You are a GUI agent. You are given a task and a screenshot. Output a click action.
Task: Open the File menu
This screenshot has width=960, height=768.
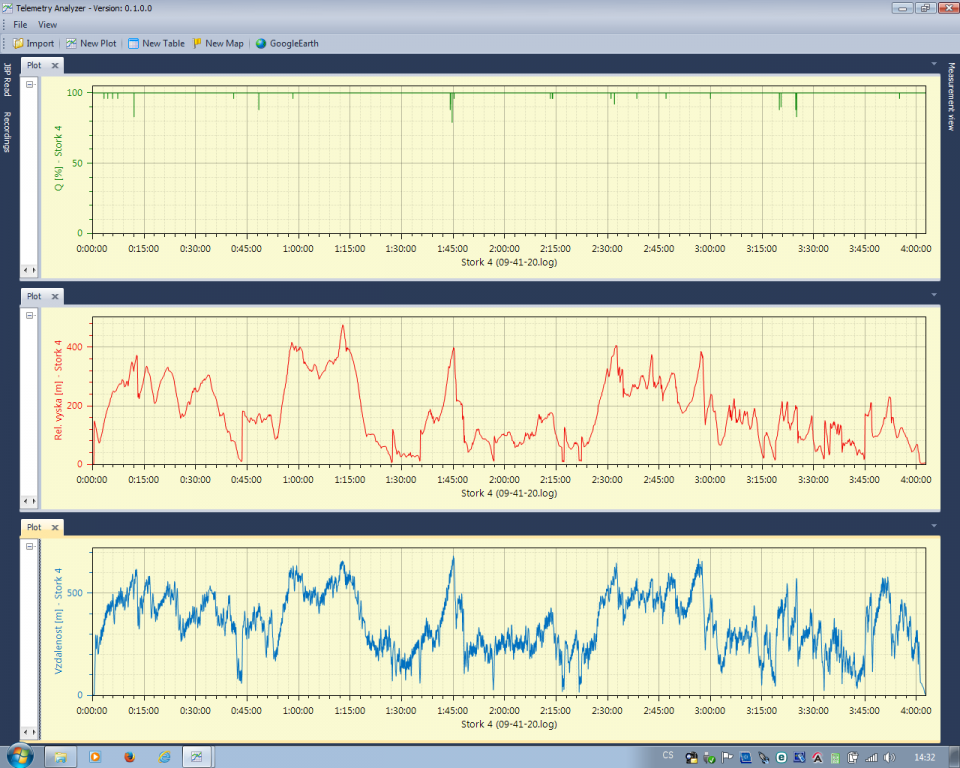tap(20, 24)
